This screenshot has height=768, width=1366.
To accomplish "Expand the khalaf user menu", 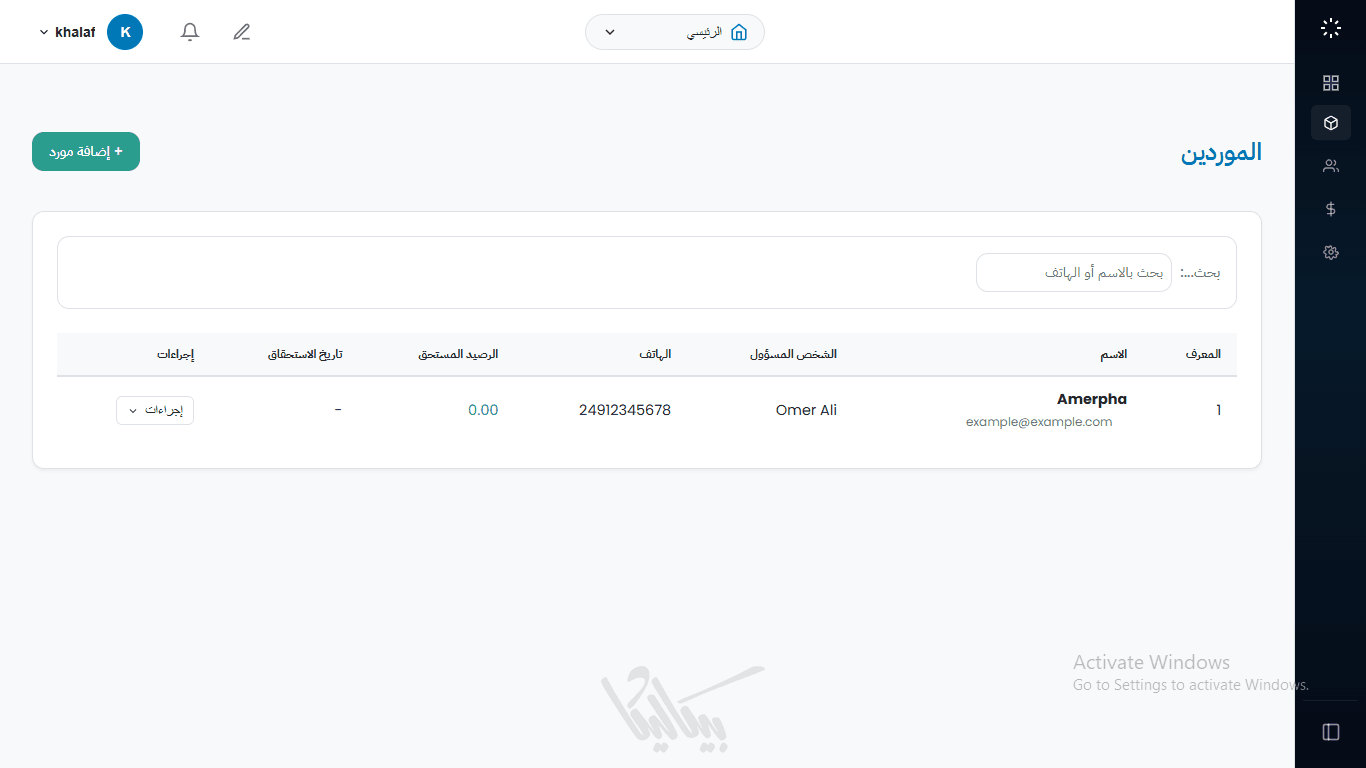I will (x=66, y=32).
